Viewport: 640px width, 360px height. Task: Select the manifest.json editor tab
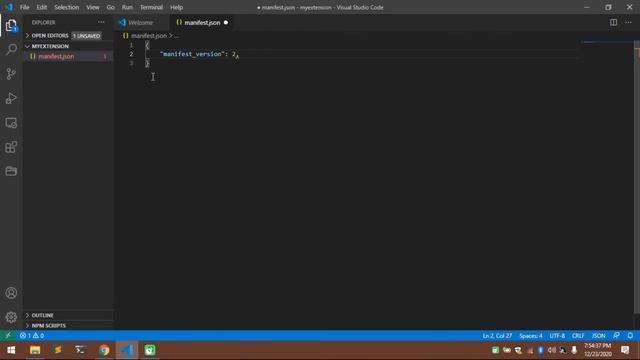point(202,22)
